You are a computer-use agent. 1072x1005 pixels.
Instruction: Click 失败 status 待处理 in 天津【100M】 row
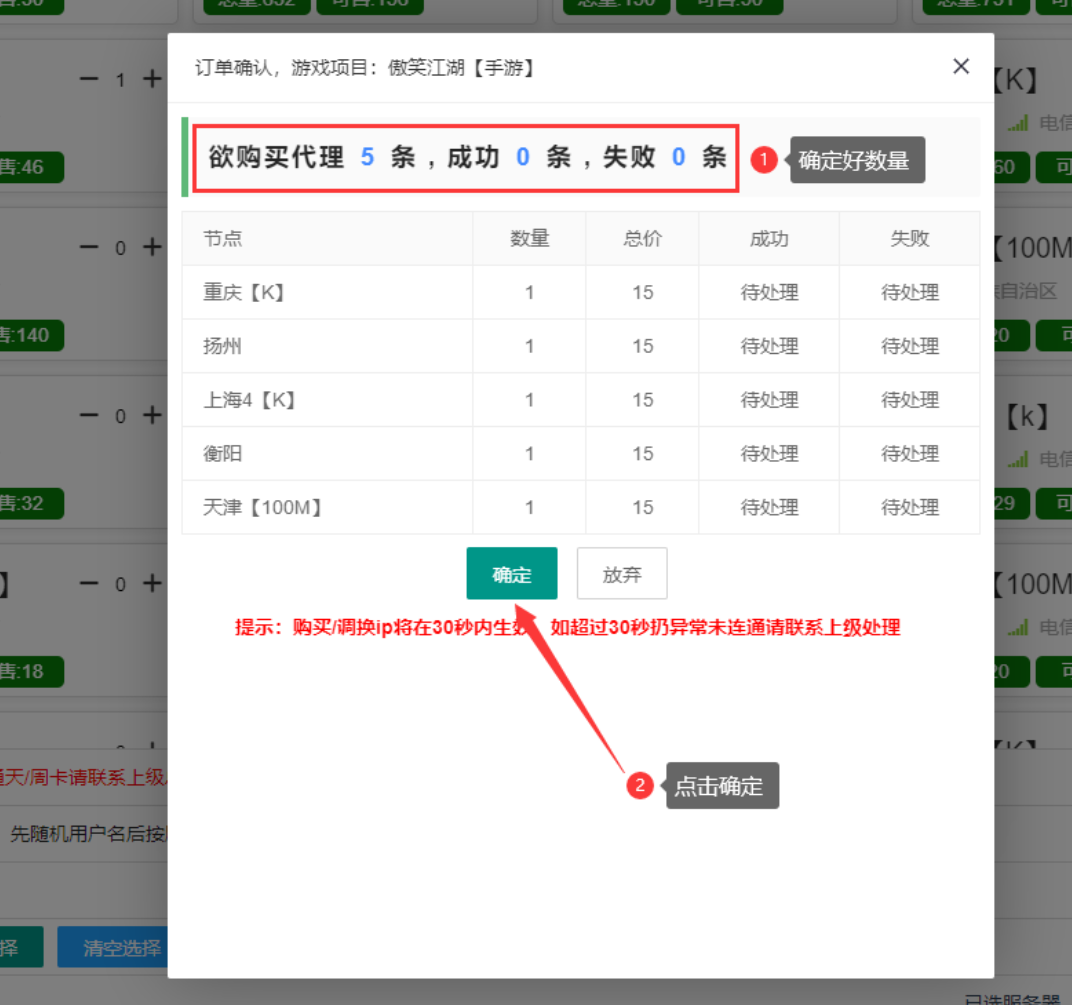(x=909, y=507)
